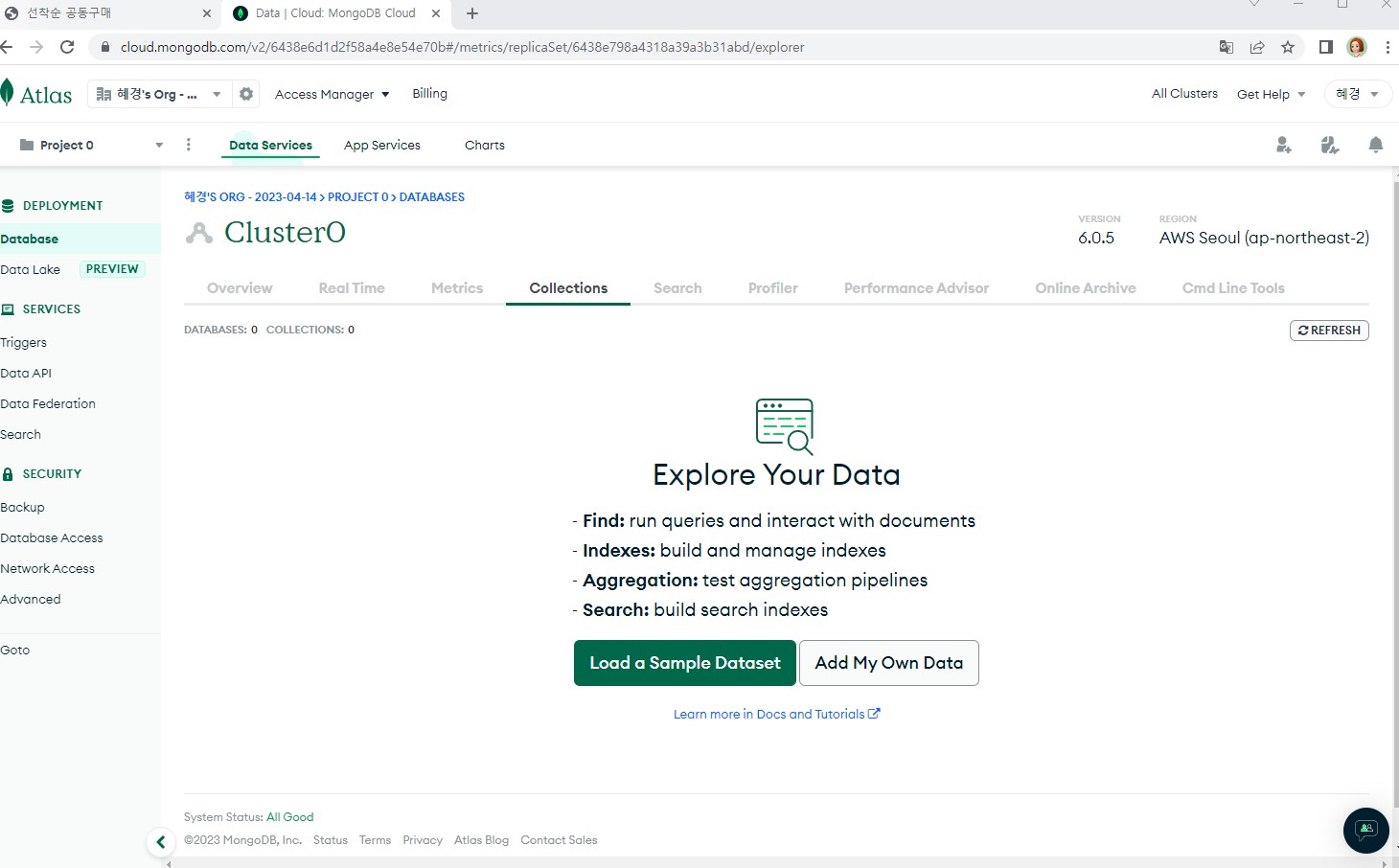Close the 선착순 공동구매 tab
The width and height of the screenshot is (1399, 868).
click(207, 13)
